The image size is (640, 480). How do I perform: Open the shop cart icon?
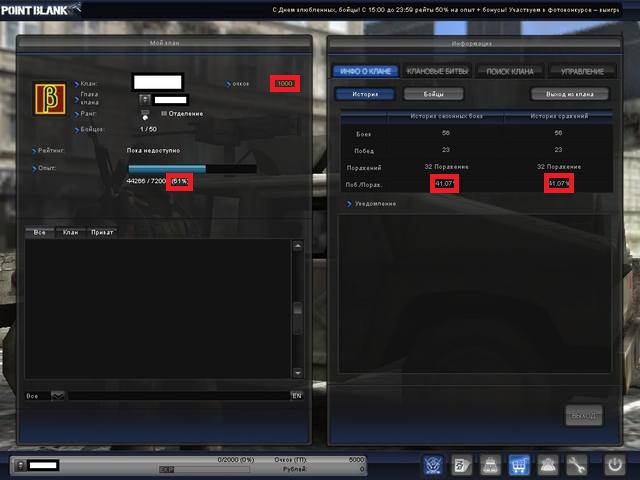coord(519,464)
